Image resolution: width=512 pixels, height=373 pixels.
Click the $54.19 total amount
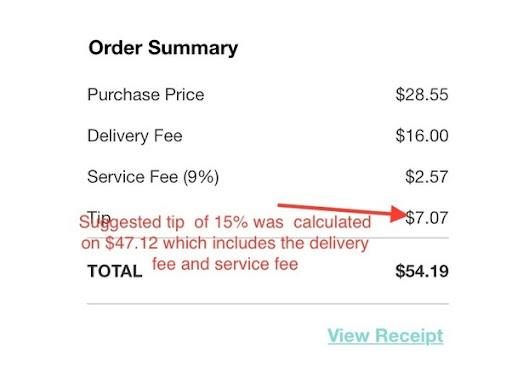pos(422,271)
